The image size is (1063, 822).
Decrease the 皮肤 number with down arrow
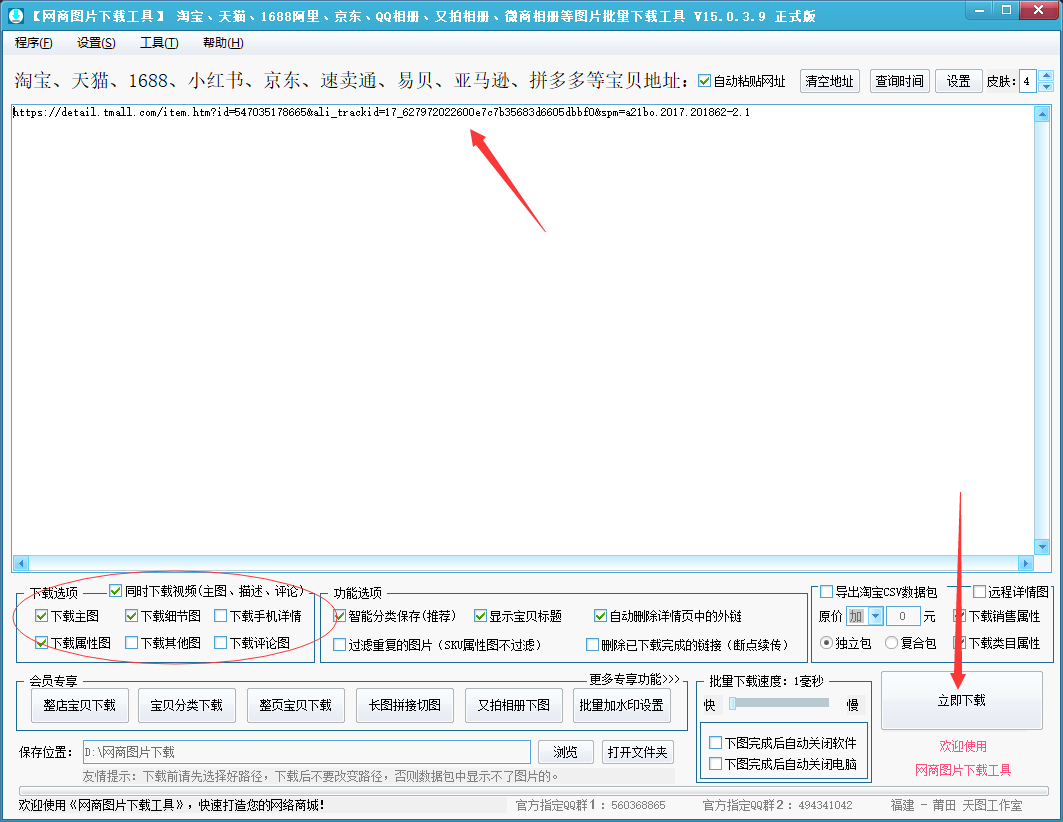click(1046, 87)
